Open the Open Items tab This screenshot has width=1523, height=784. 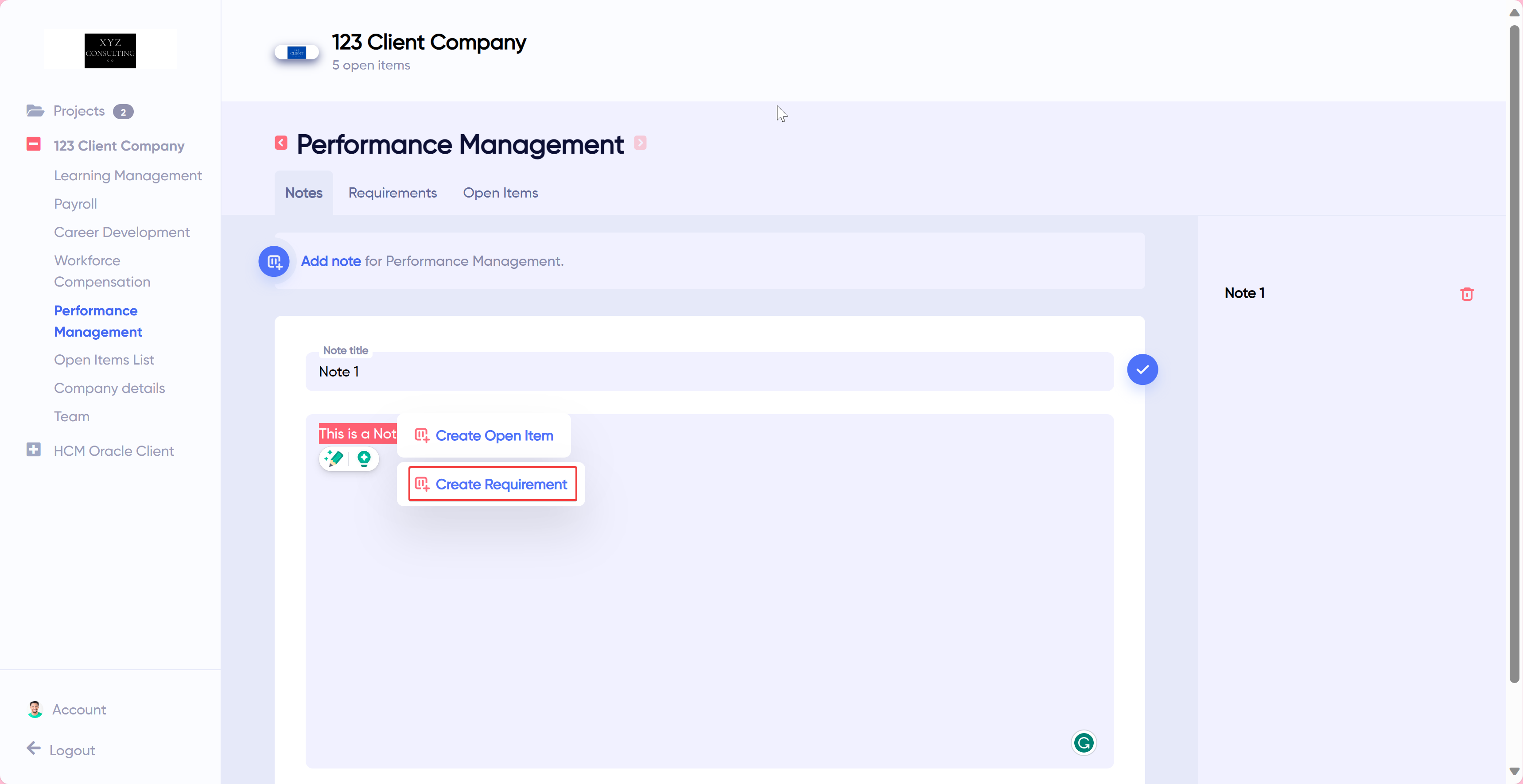coord(501,193)
